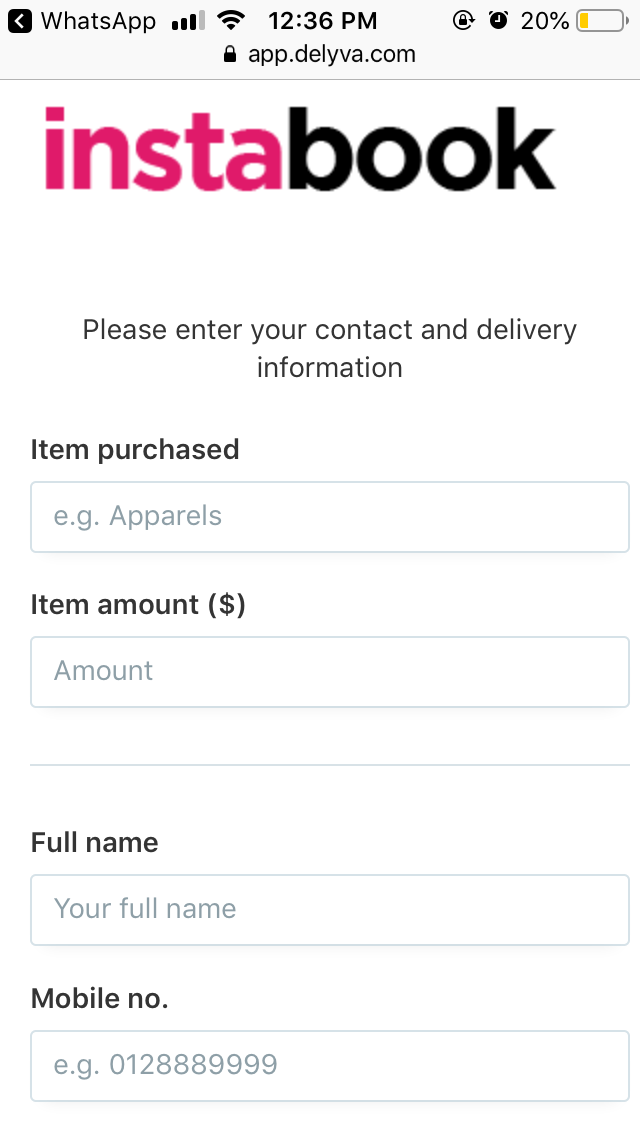640x1136 pixels.
Task: Tap the back arrow icon to WhatsApp
Action: pos(20,21)
